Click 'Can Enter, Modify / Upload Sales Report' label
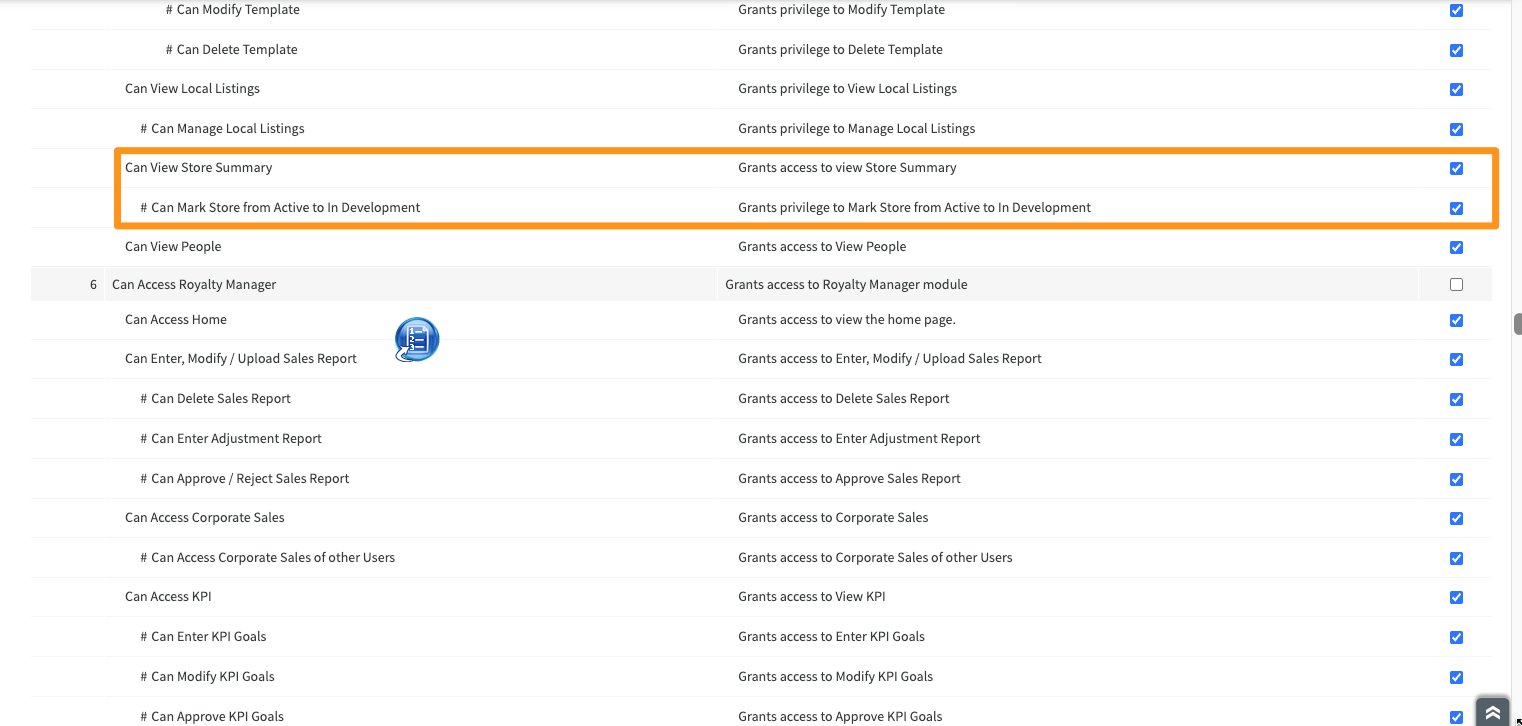 241,359
